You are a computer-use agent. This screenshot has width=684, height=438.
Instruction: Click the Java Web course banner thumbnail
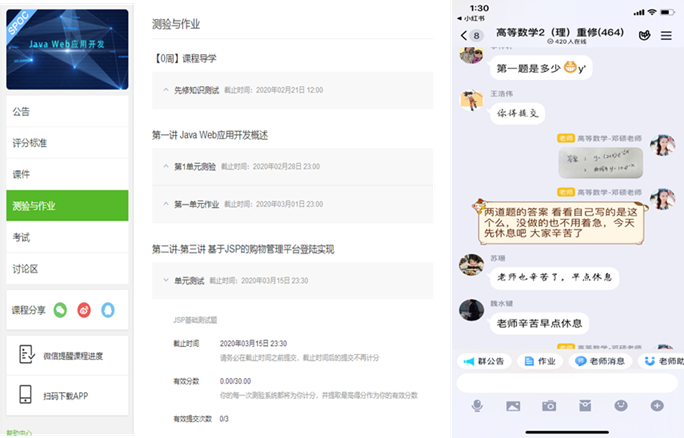(67, 50)
